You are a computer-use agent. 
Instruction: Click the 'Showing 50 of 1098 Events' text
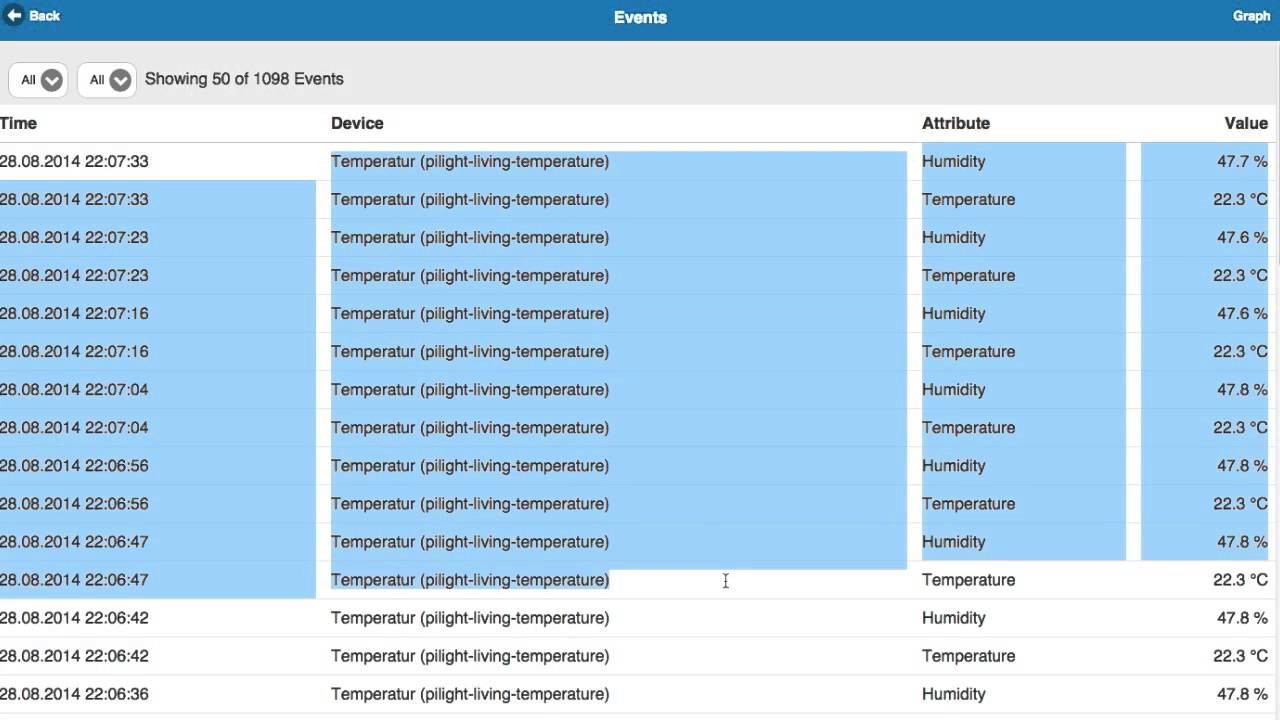tap(244, 79)
